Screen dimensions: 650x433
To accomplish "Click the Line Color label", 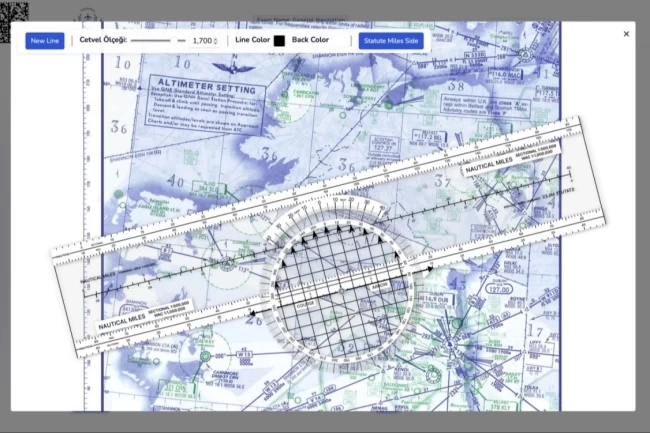I will click(252, 41).
